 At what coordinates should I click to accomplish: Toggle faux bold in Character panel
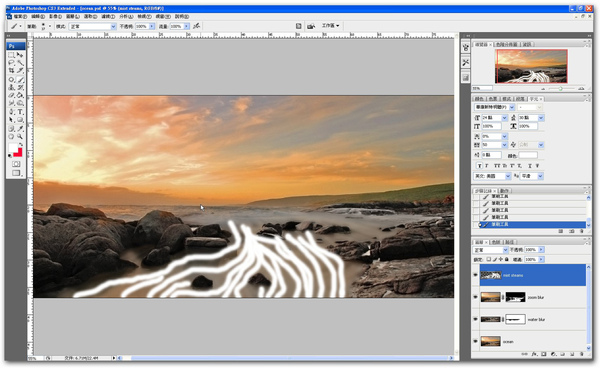[x=479, y=166]
